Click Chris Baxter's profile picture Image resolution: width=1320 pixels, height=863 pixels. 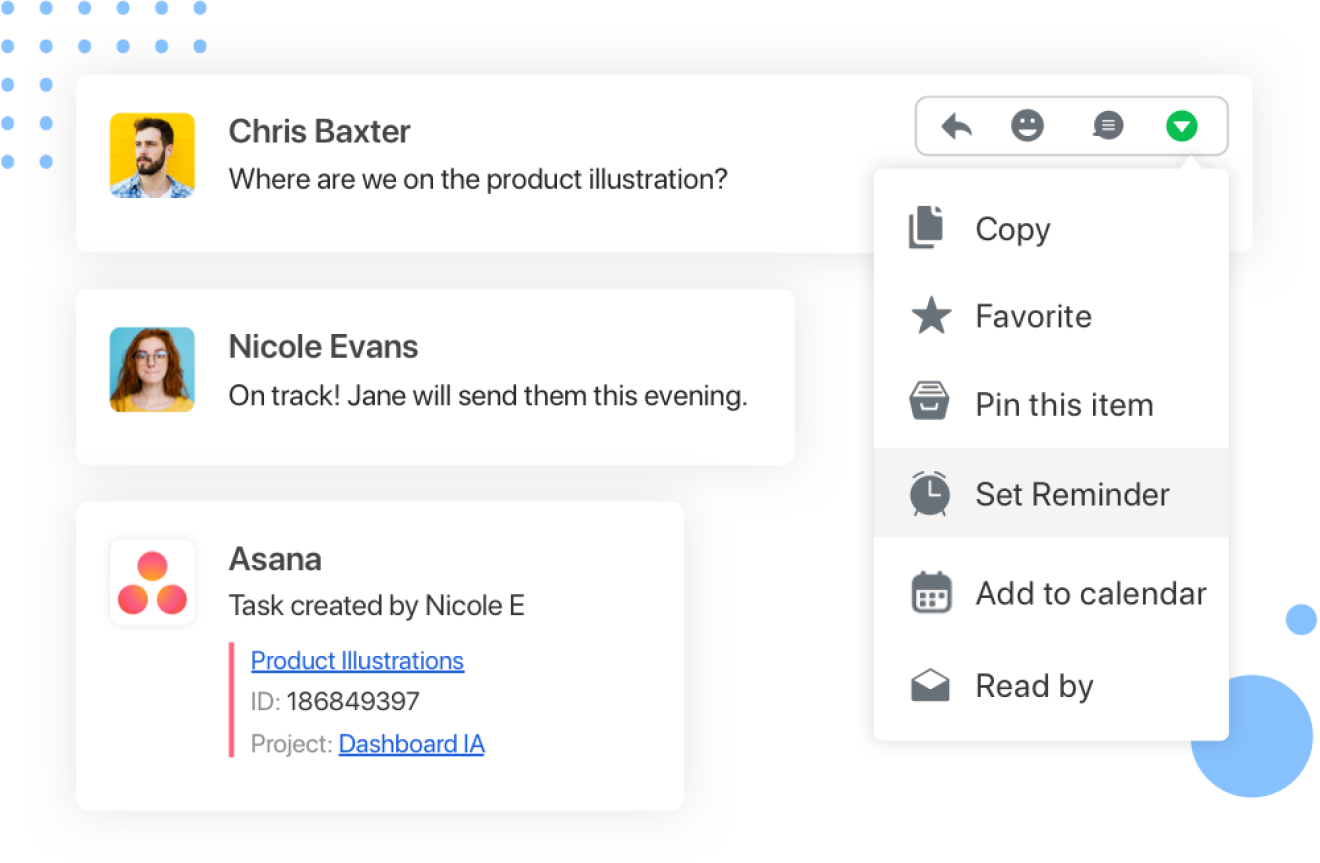click(152, 155)
